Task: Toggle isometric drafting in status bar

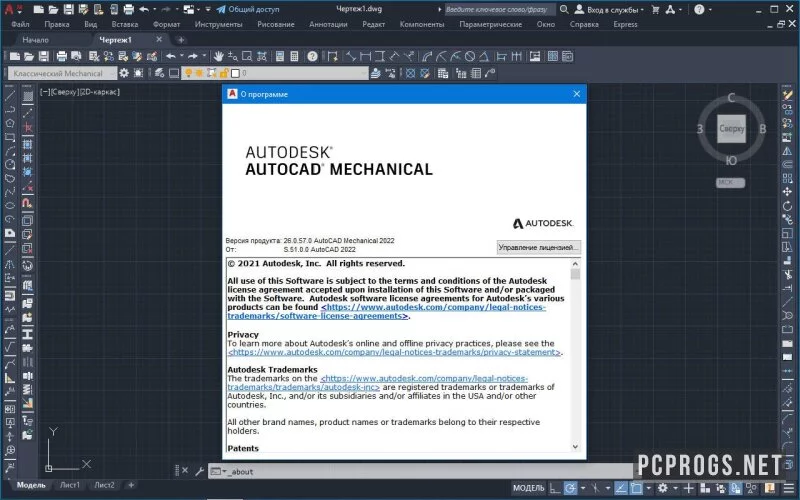Action: point(595,488)
